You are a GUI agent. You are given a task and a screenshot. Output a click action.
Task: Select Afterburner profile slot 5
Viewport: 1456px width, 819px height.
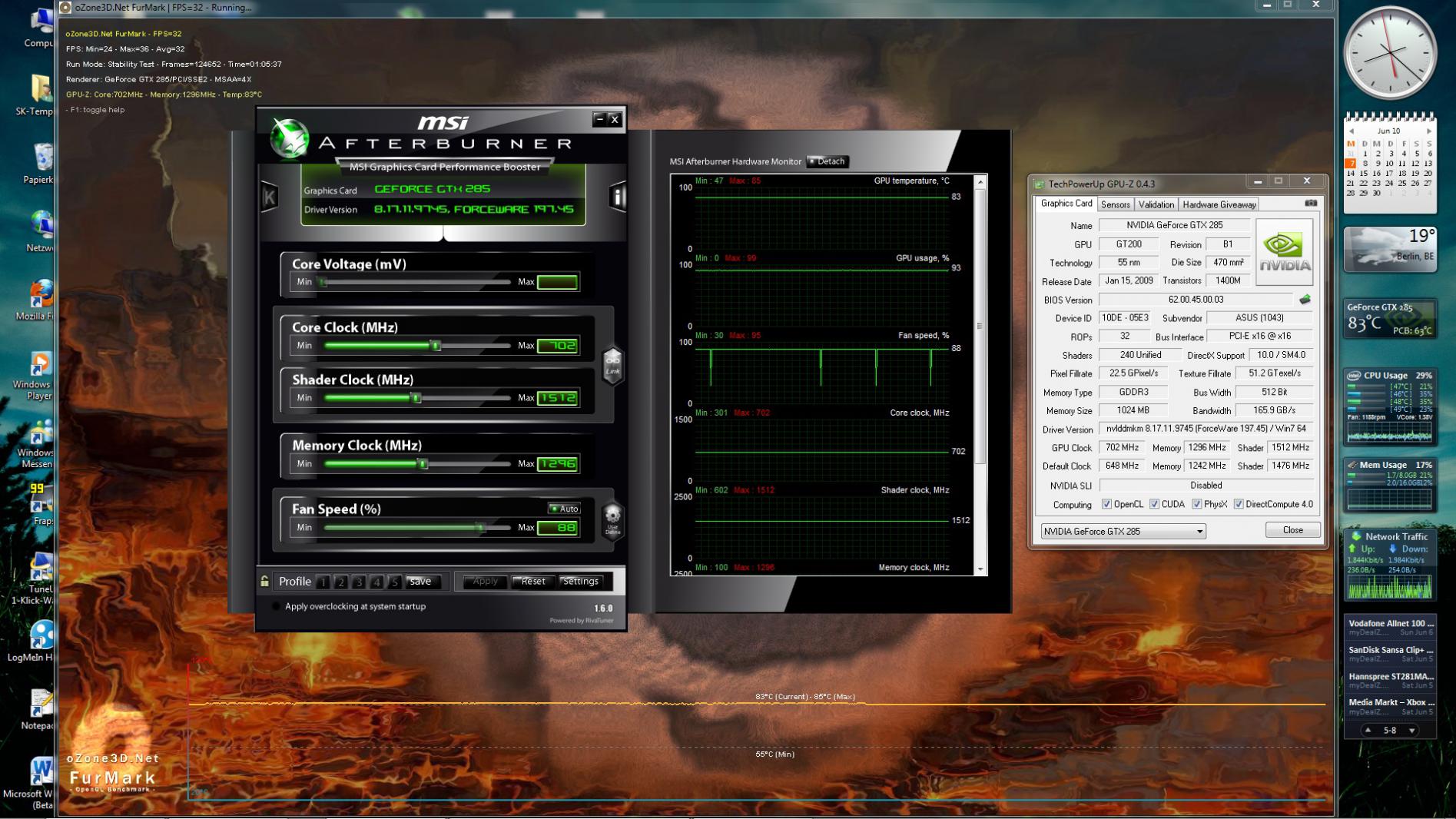(395, 582)
